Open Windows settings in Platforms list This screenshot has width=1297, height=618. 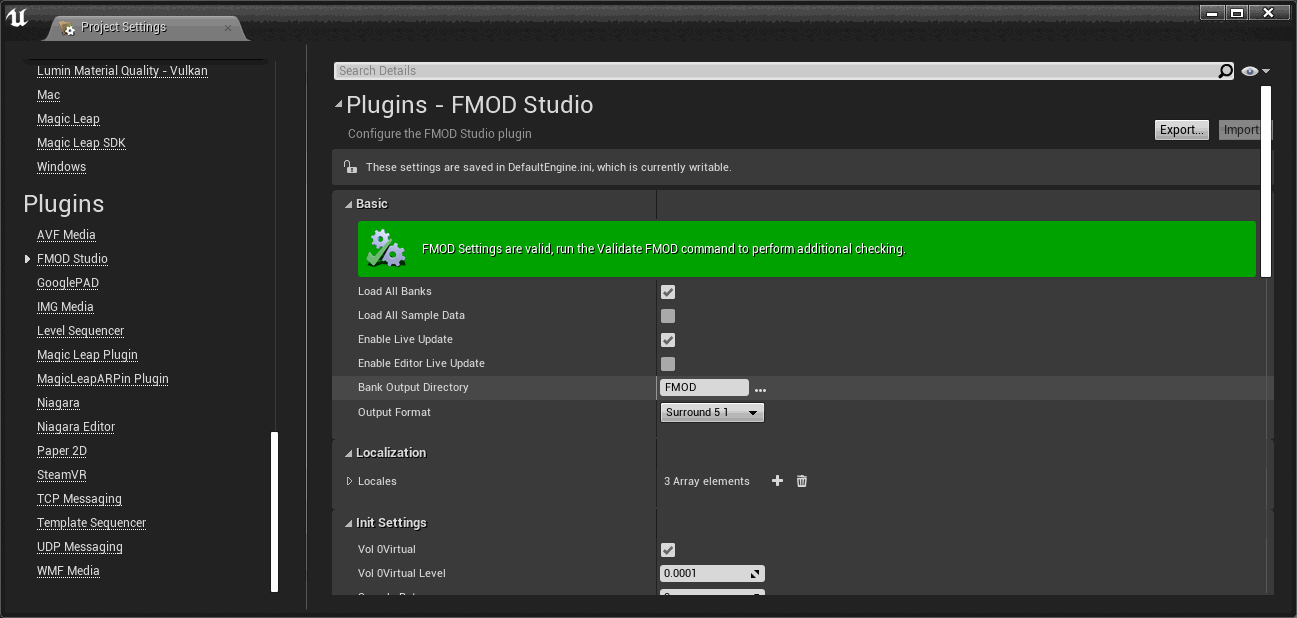pyautogui.click(x=61, y=166)
